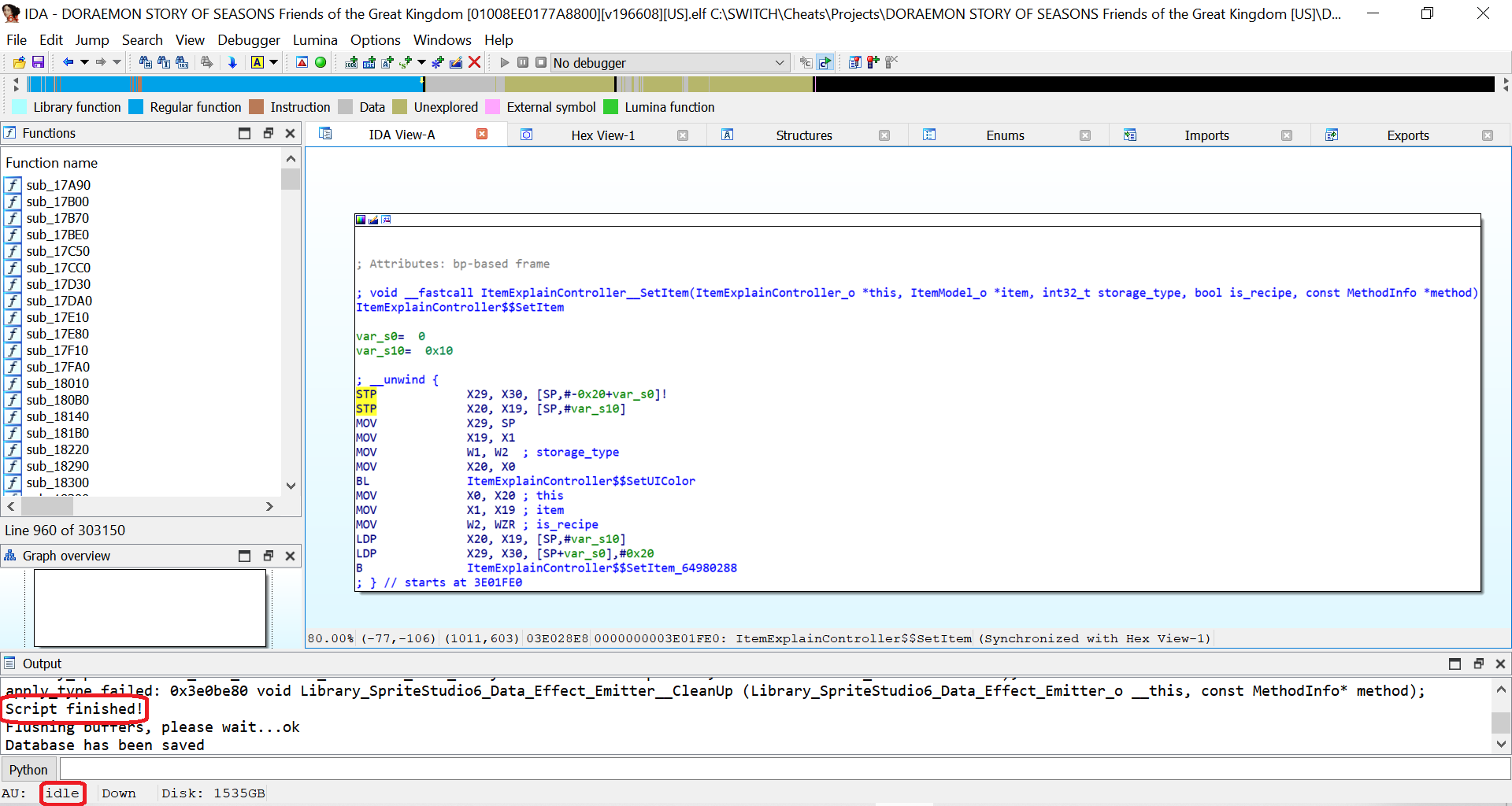Click the Regular function legend color swatch
Screen dimensions: 1512x806
(135, 107)
